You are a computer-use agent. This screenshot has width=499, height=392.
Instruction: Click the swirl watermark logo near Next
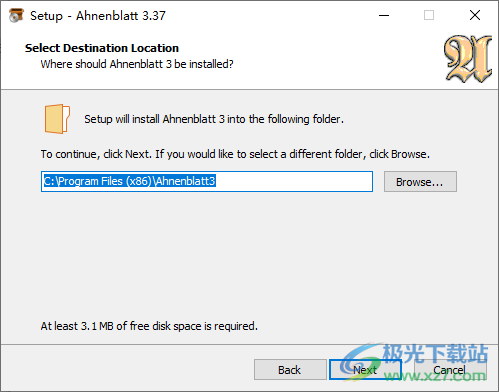pyautogui.click(x=362, y=362)
